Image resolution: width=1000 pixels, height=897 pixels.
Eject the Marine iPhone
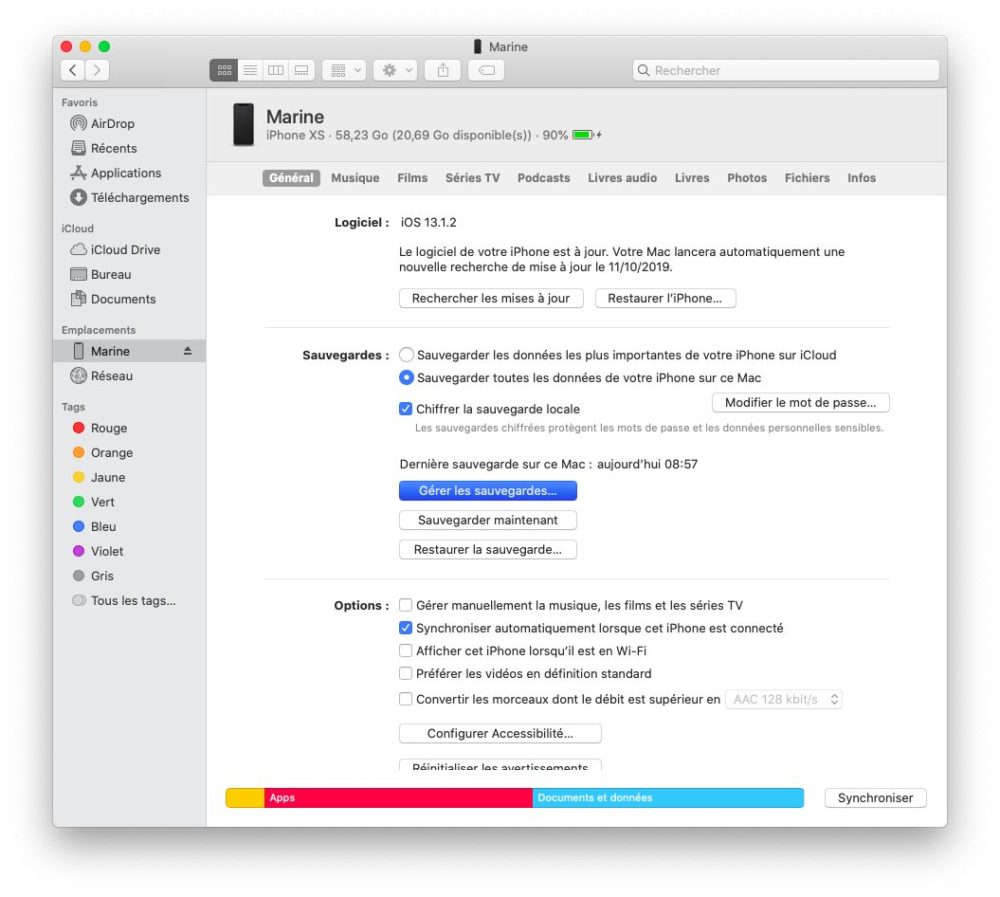pos(188,351)
